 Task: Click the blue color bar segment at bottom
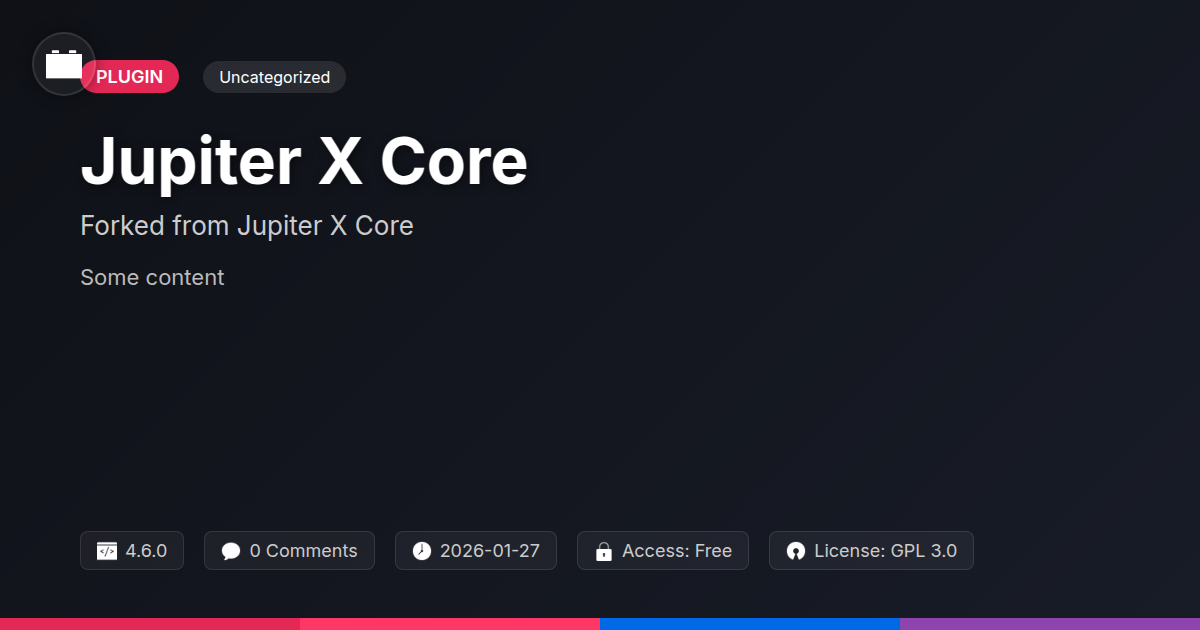750,624
